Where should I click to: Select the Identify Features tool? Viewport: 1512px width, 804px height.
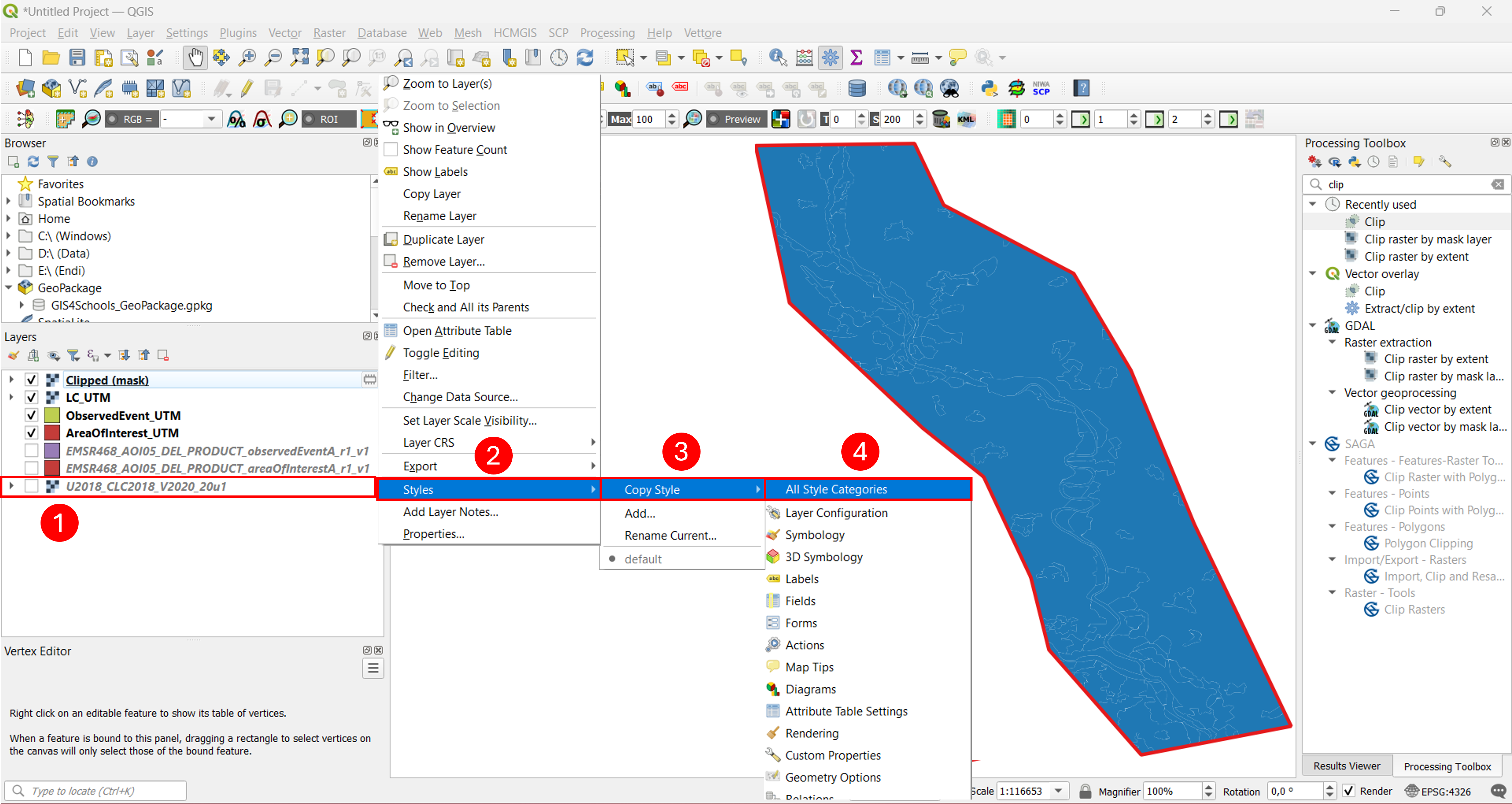pyautogui.click(x=778, y=58)
